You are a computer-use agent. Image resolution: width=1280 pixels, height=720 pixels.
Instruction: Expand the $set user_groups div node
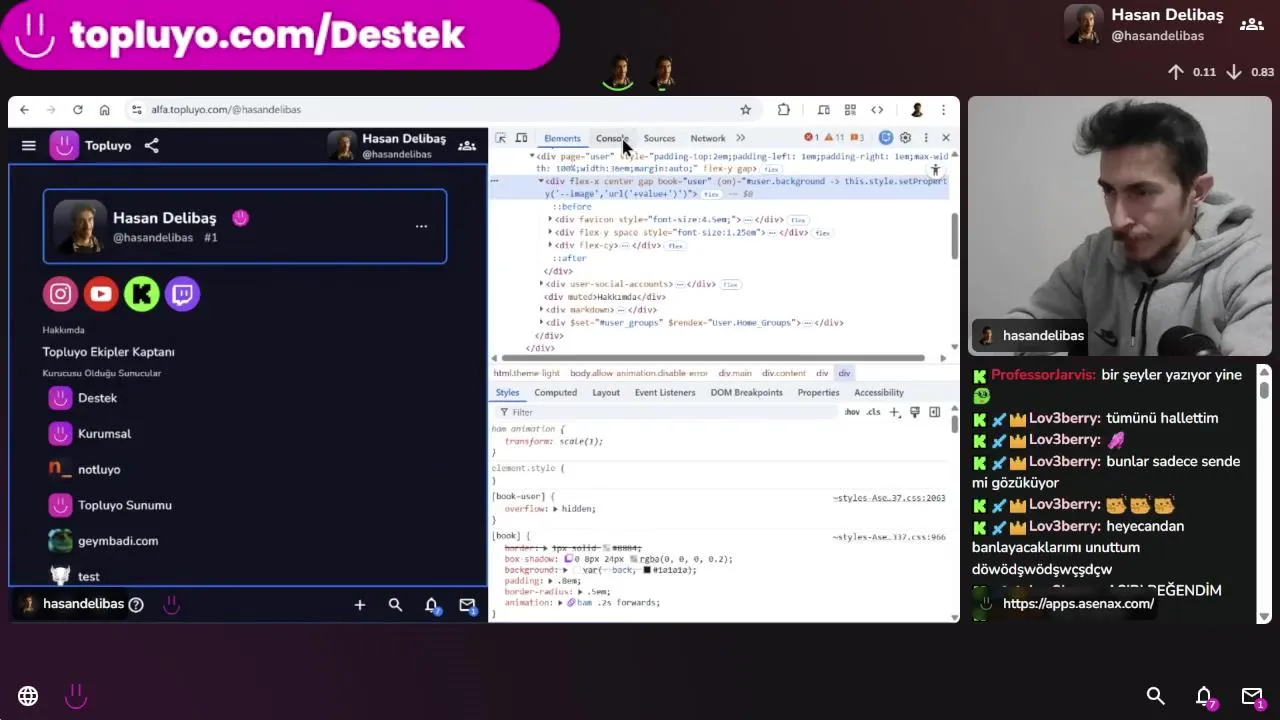point(541,323)
